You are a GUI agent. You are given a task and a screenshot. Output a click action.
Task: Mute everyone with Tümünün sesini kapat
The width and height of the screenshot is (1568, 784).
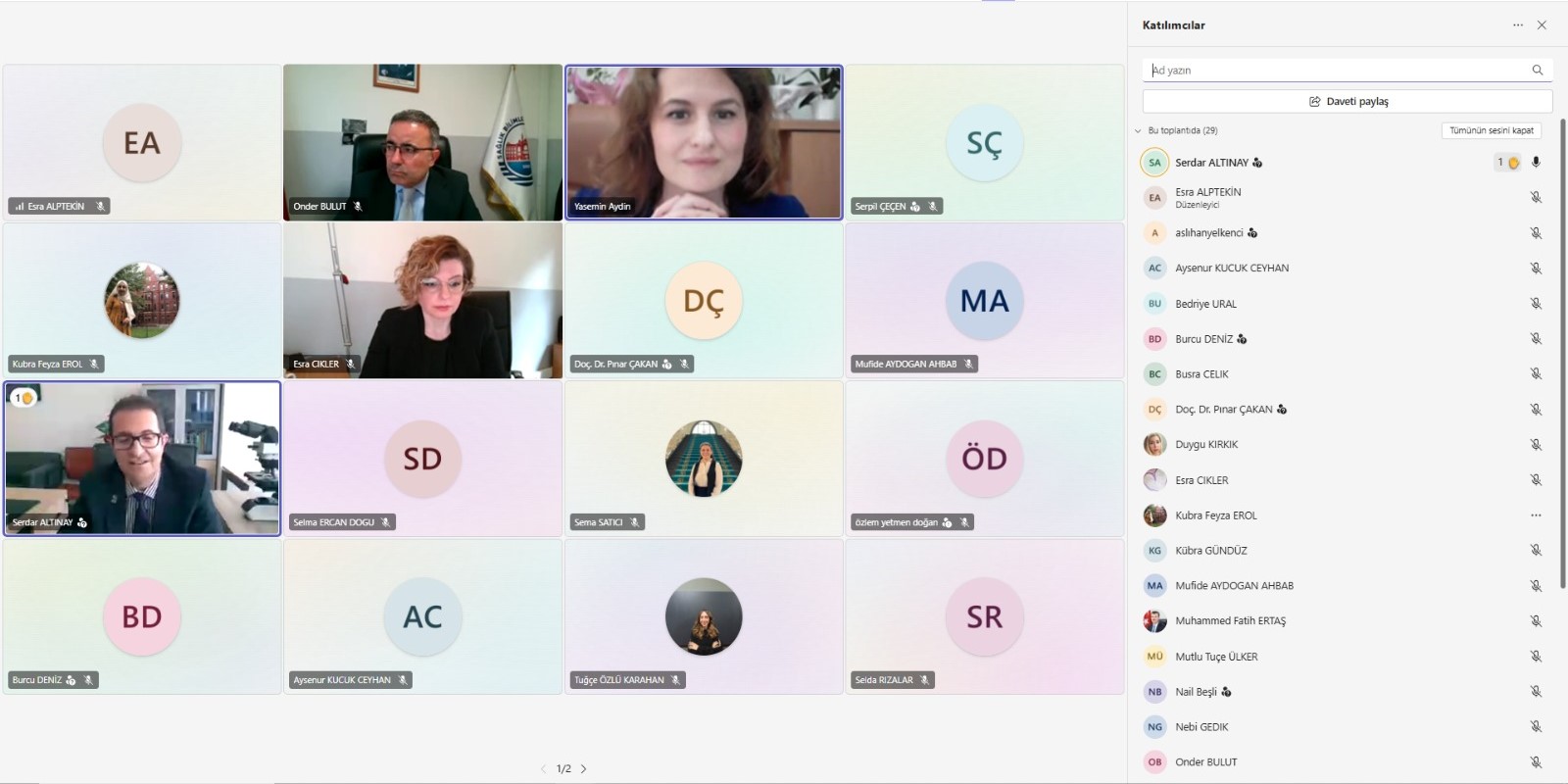coord(1492,130)
